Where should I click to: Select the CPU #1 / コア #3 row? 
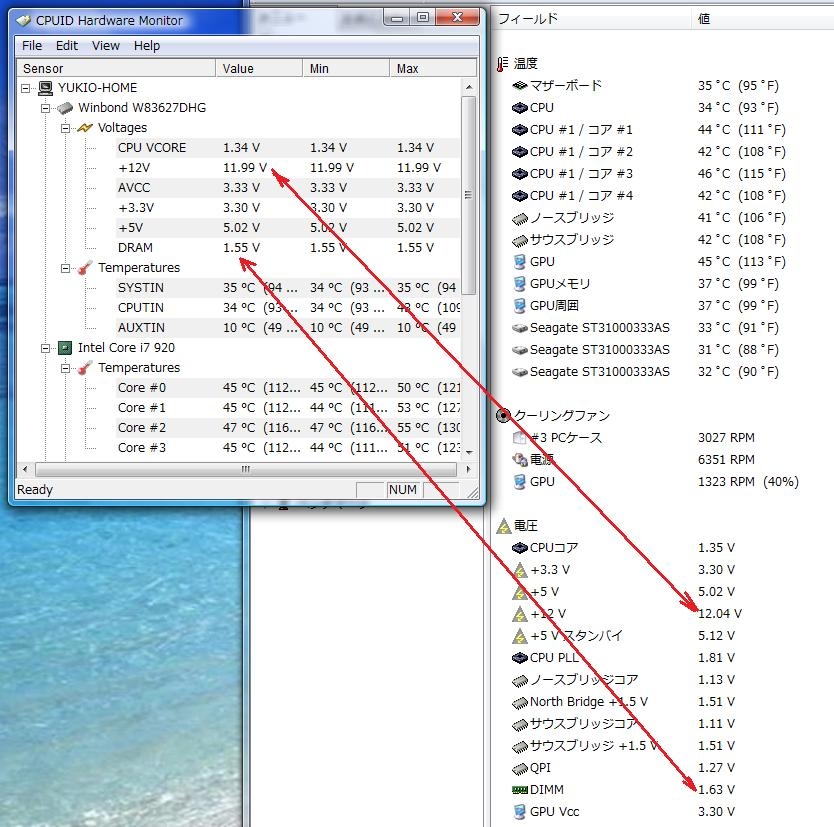662,174
